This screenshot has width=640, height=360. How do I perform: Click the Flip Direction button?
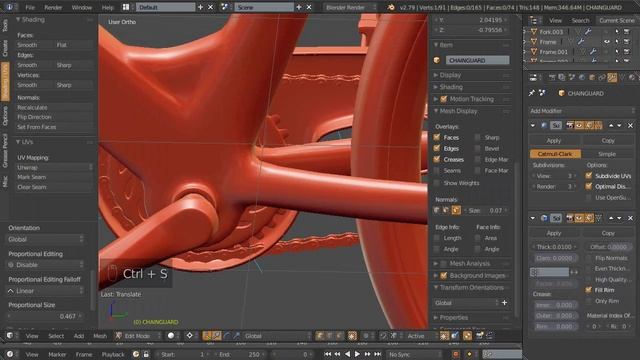pyautogui.click(x=53, y=117)
